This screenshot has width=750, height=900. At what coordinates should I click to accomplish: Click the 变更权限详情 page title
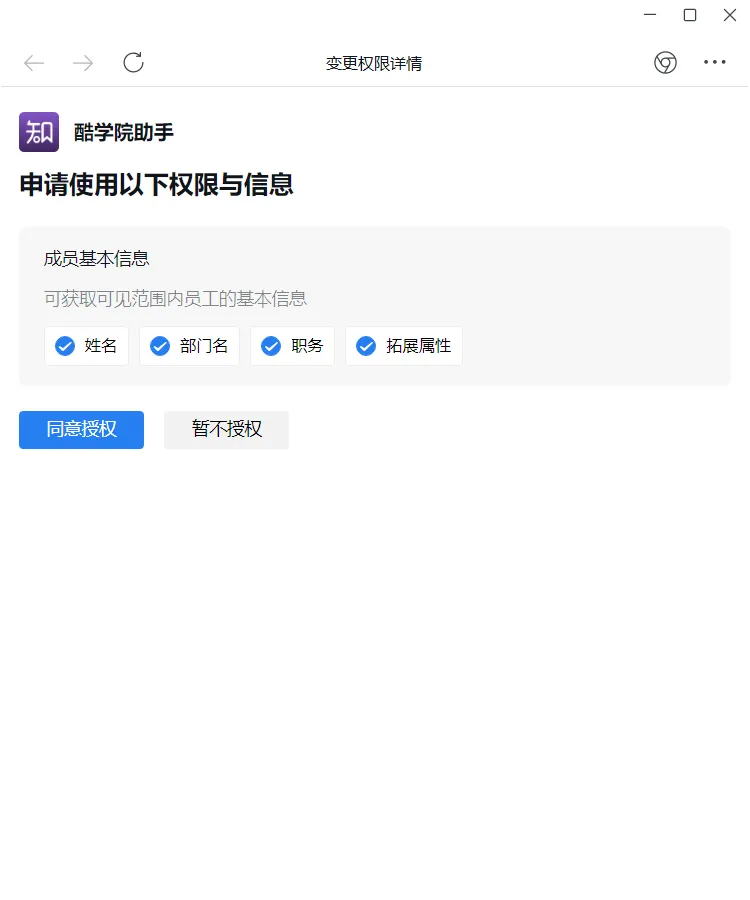[374, 63]
